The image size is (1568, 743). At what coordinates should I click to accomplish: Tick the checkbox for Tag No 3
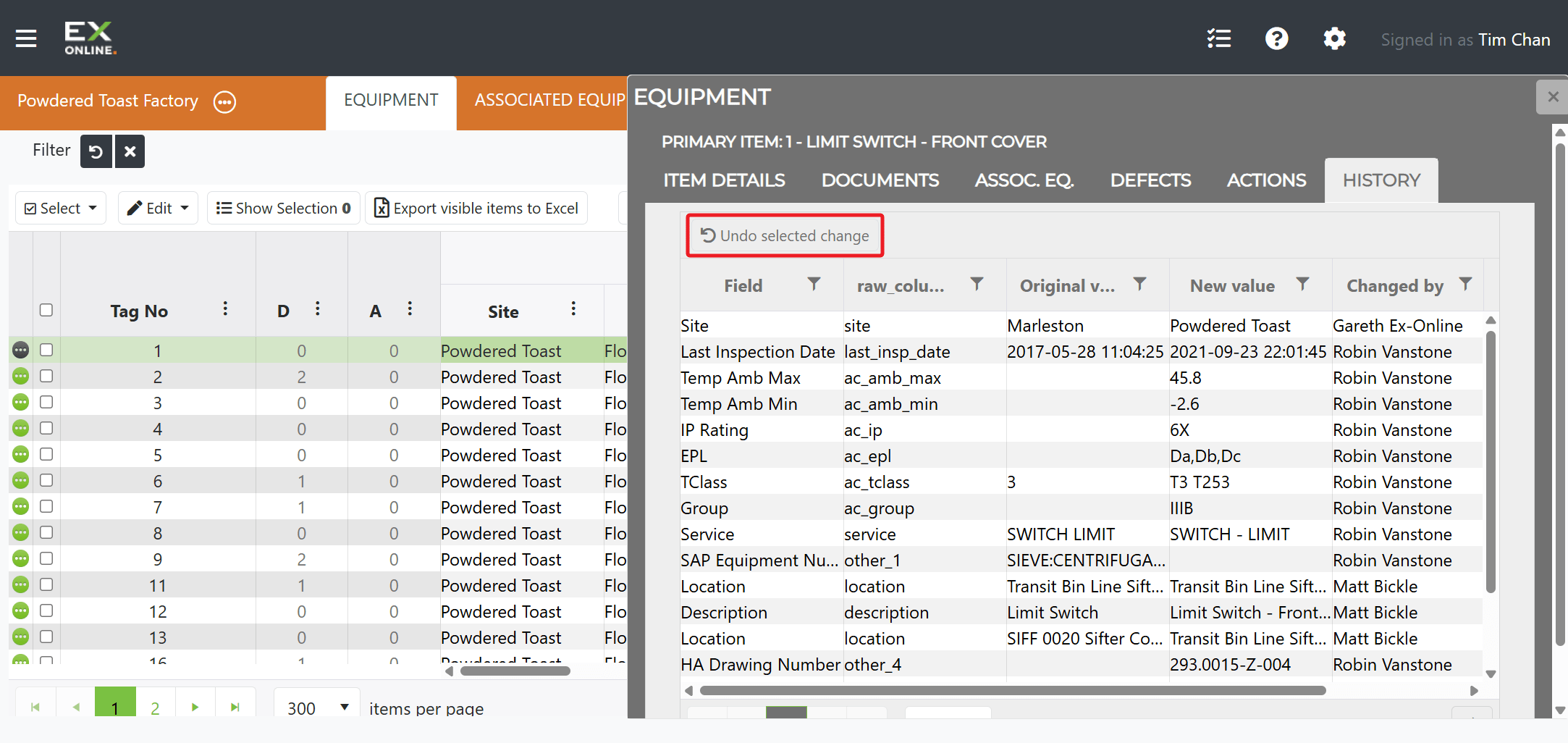tap(46, 402)
